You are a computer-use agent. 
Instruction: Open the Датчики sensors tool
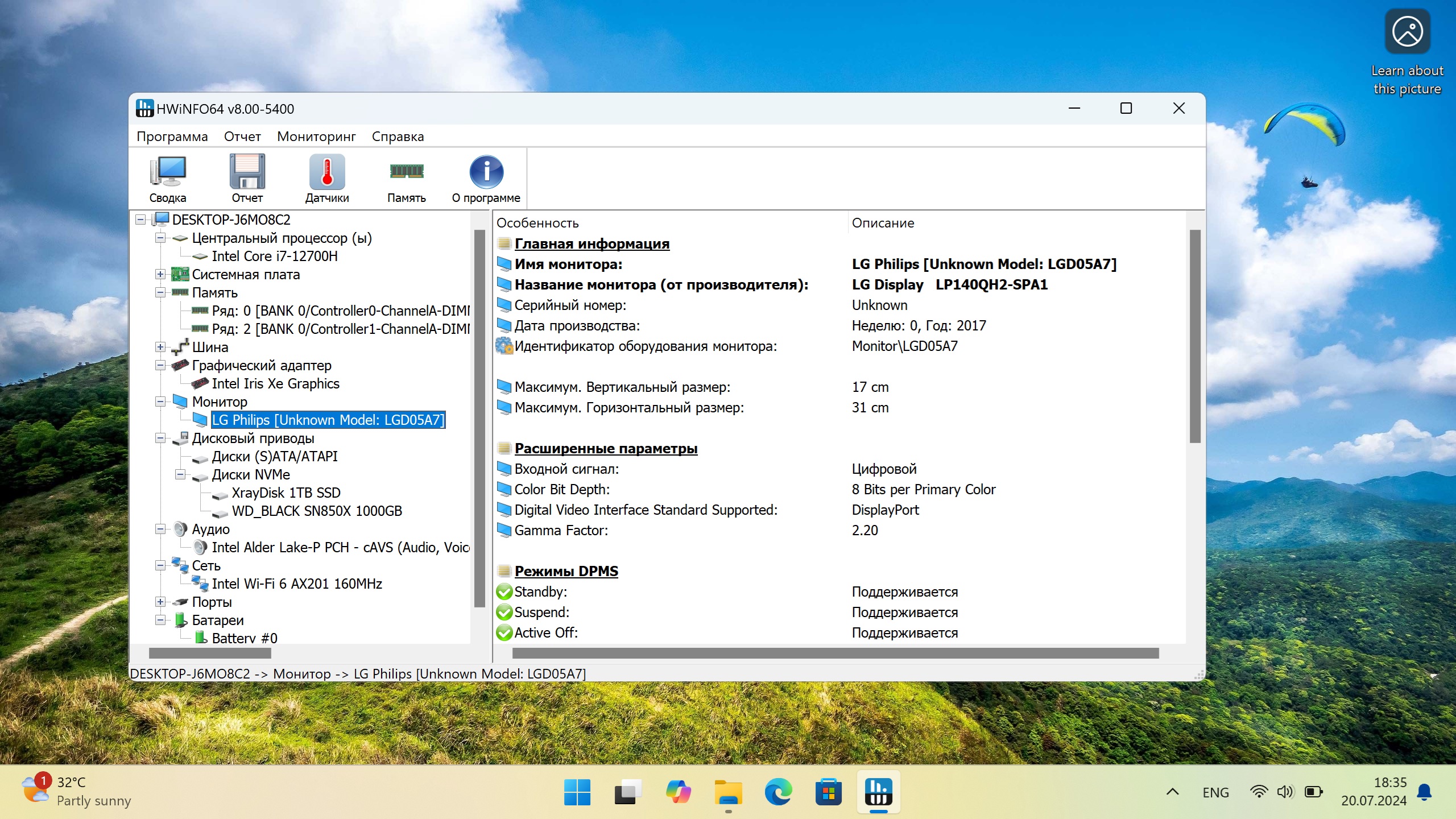coord(327,179)
